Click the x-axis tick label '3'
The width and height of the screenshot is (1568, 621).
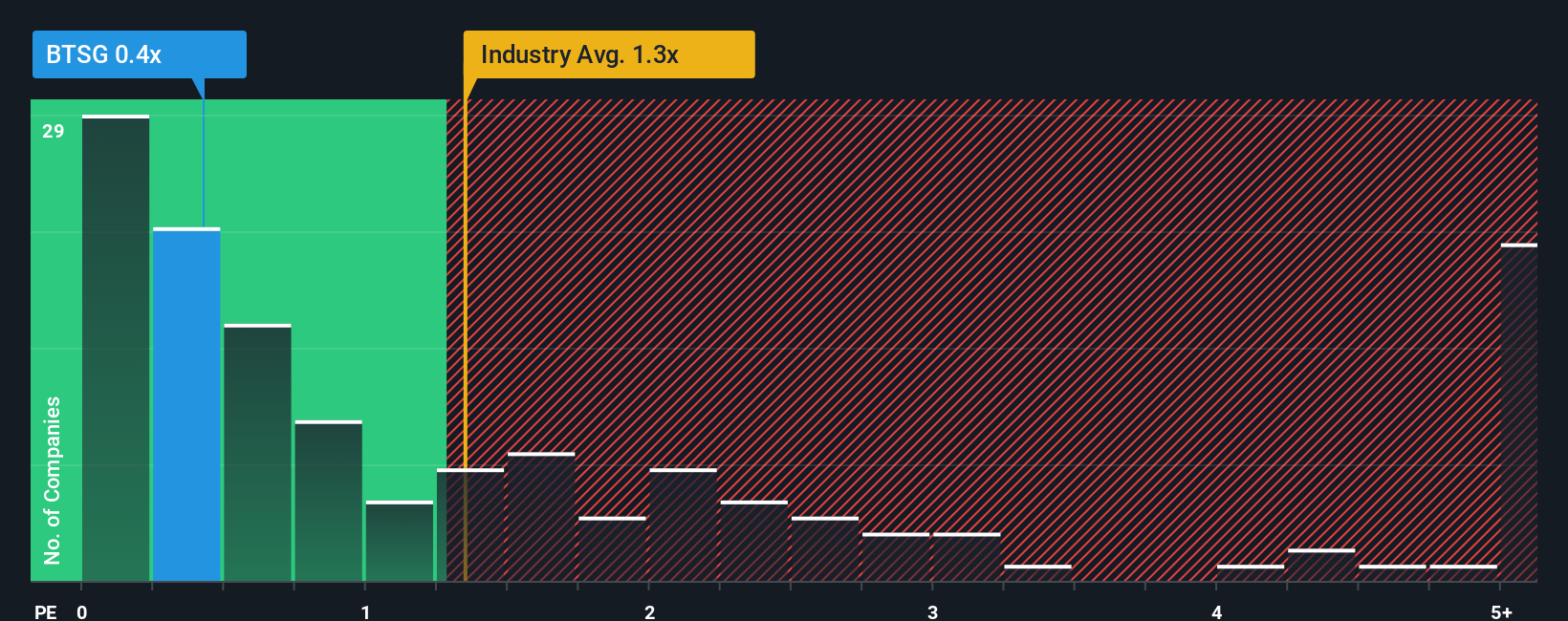(x=933, y=611)
